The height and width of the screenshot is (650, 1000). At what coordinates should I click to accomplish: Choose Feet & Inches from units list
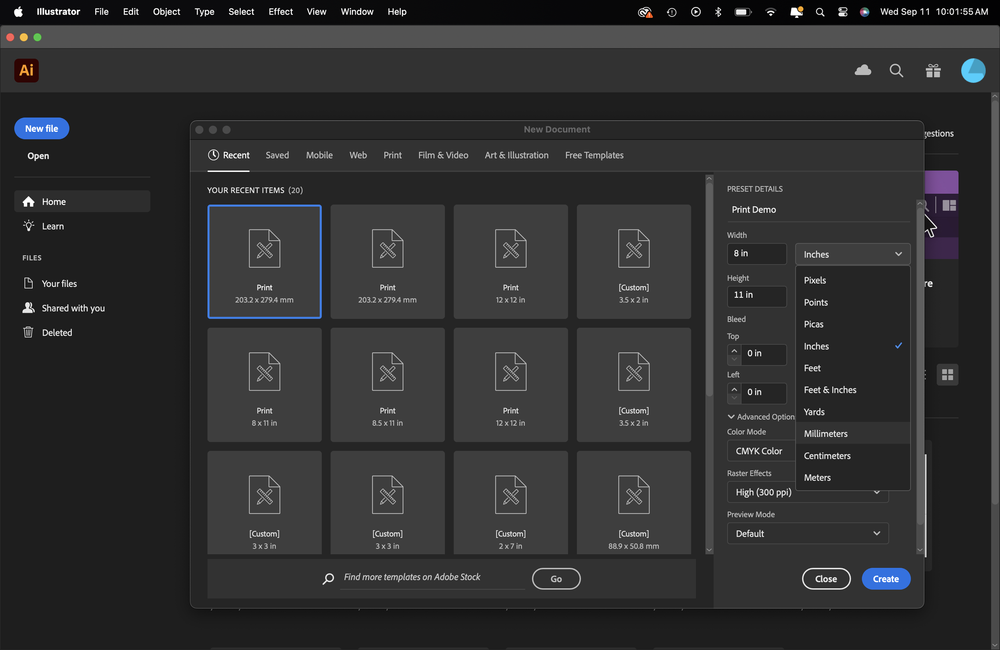click(853, 390)
